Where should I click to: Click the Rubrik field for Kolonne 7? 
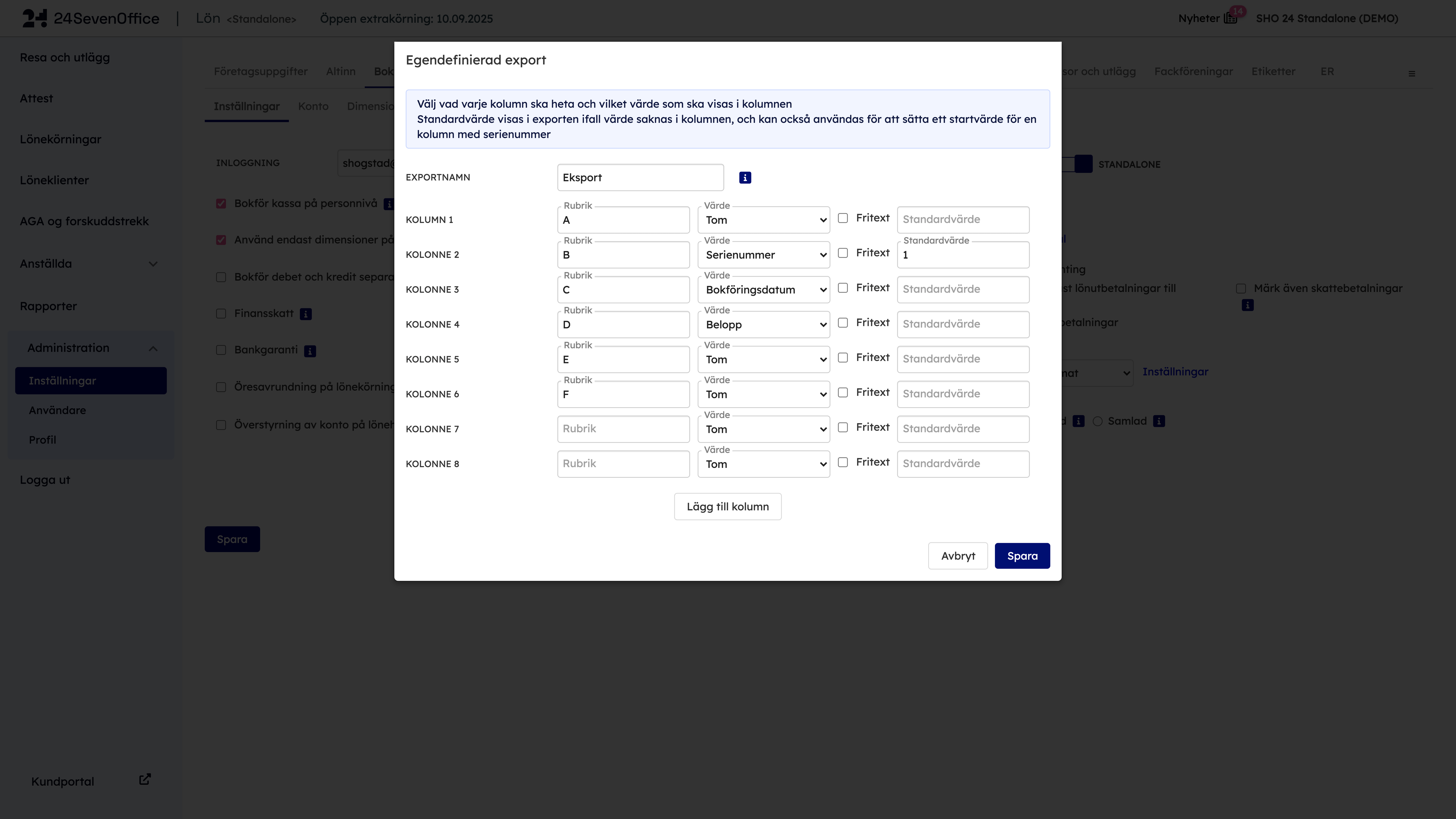[x=623, y=429]
